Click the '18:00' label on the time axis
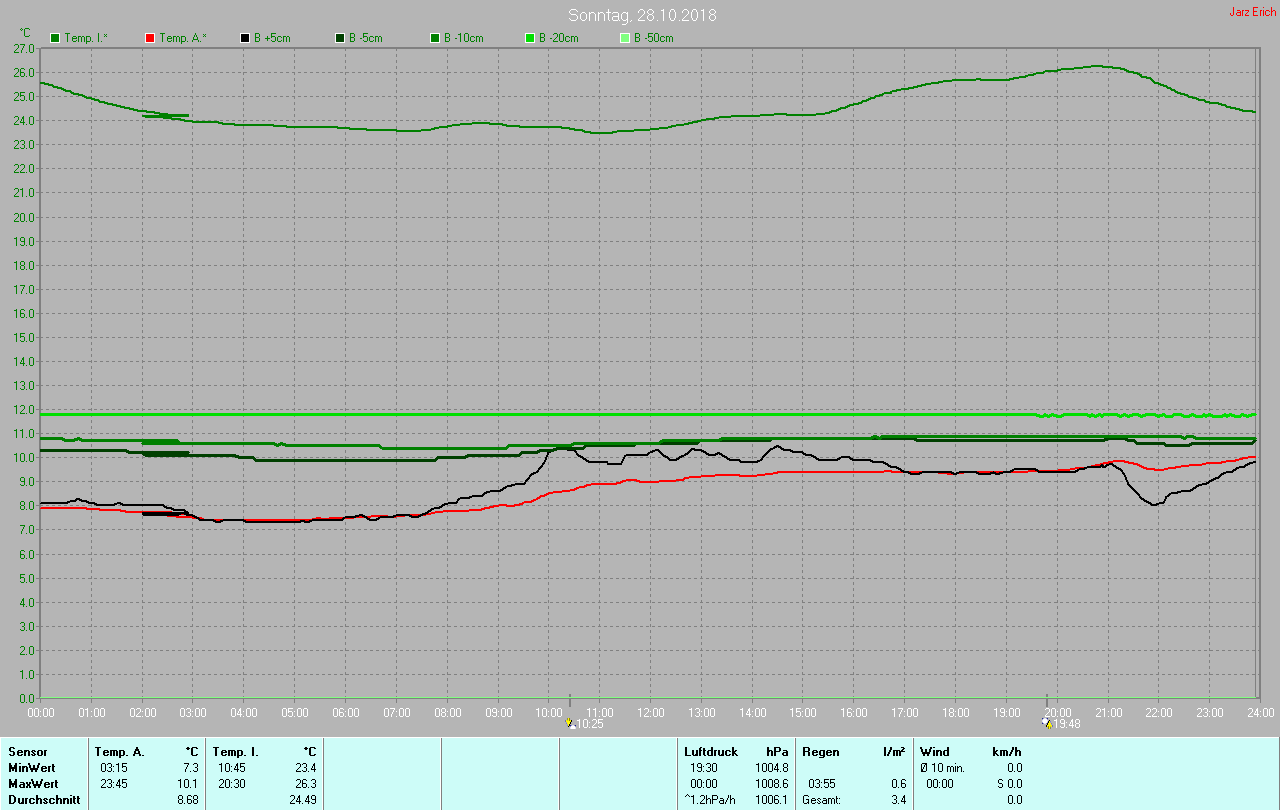The width and height of the screenshot is (1280, 810). tap(956, 712)
